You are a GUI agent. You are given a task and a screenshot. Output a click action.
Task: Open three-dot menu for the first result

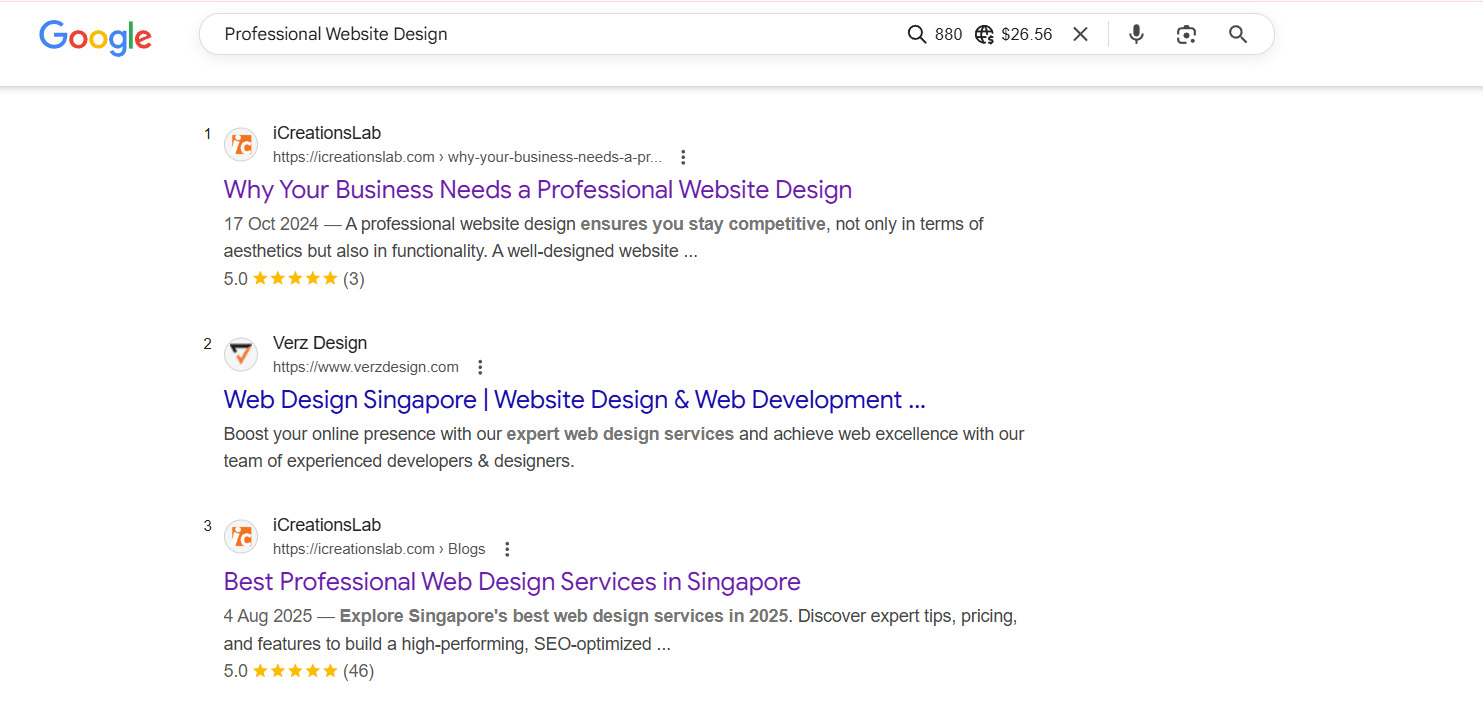pos(683,157)
